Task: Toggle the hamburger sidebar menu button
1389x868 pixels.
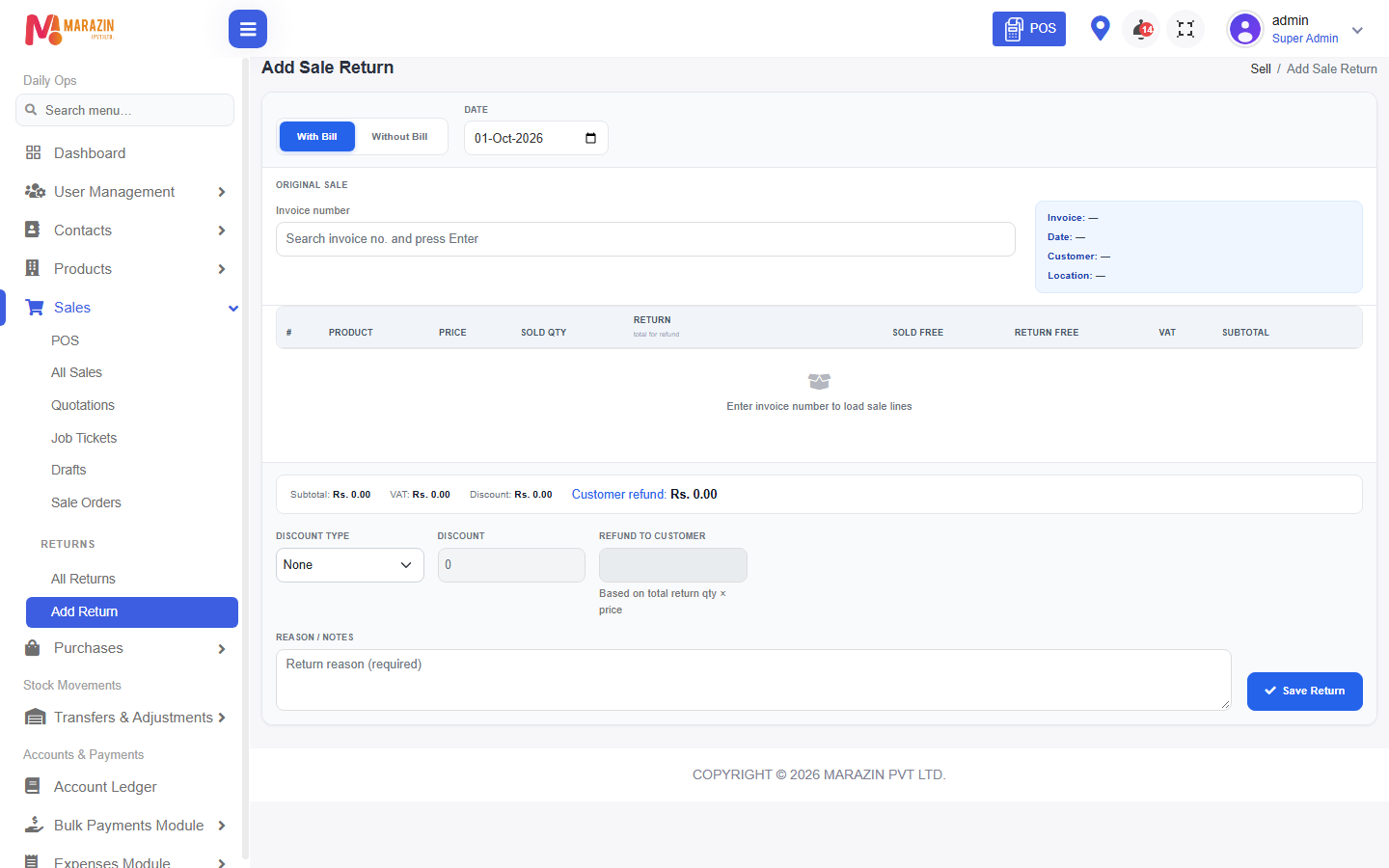Action: point(248,29)
